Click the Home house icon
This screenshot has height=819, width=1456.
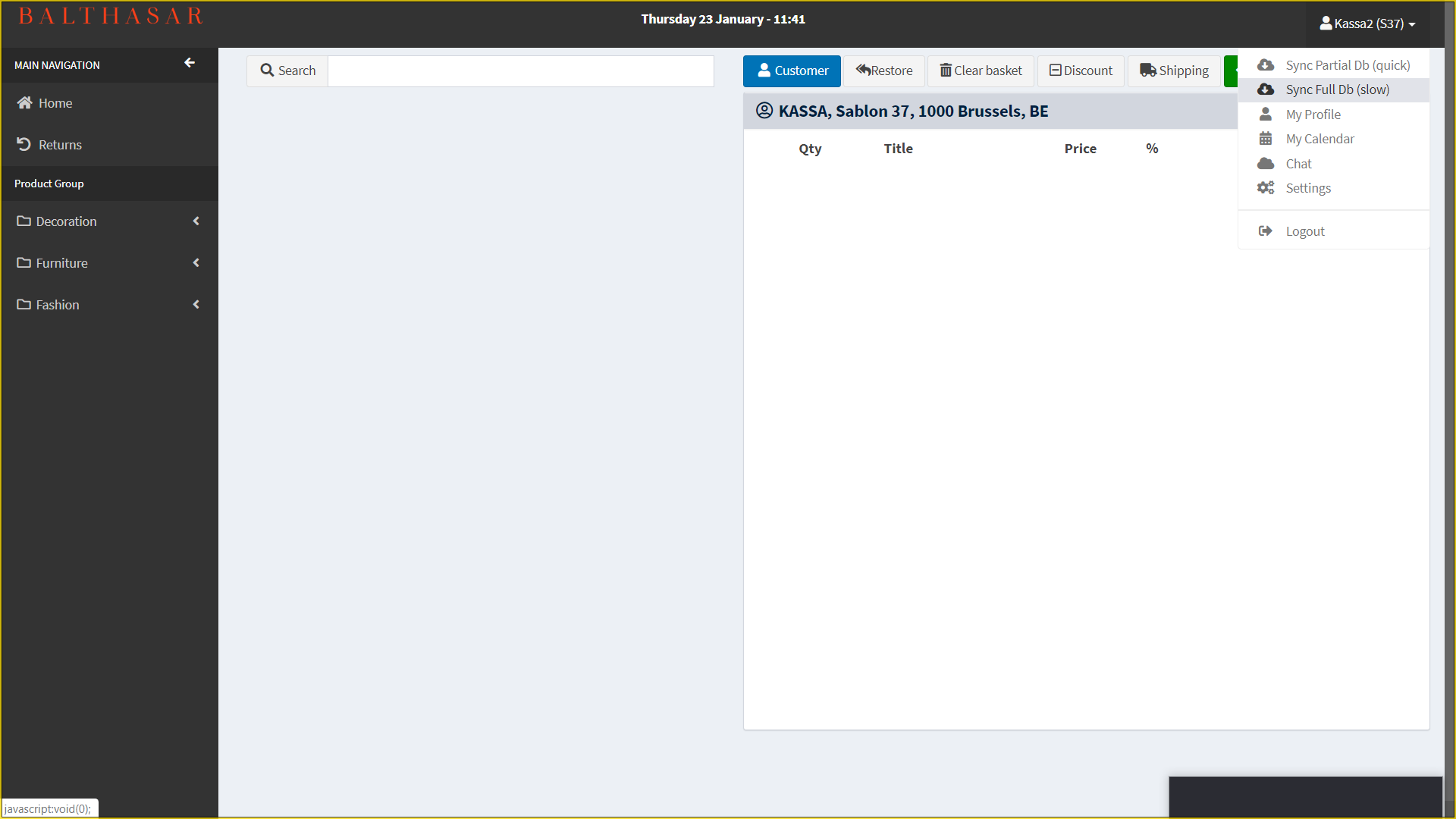25,103
